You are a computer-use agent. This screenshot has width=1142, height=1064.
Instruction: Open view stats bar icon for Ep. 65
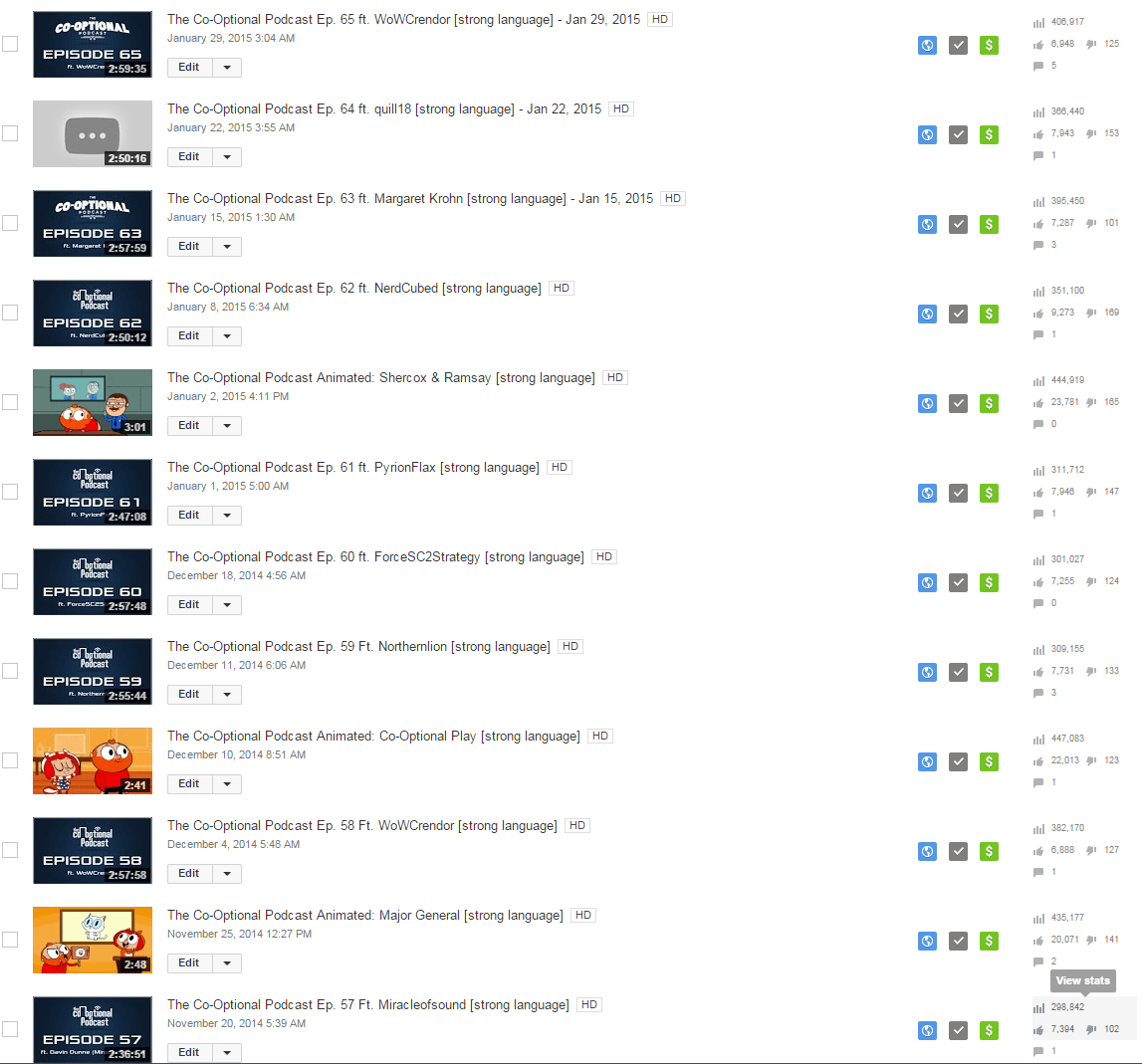1038,23
